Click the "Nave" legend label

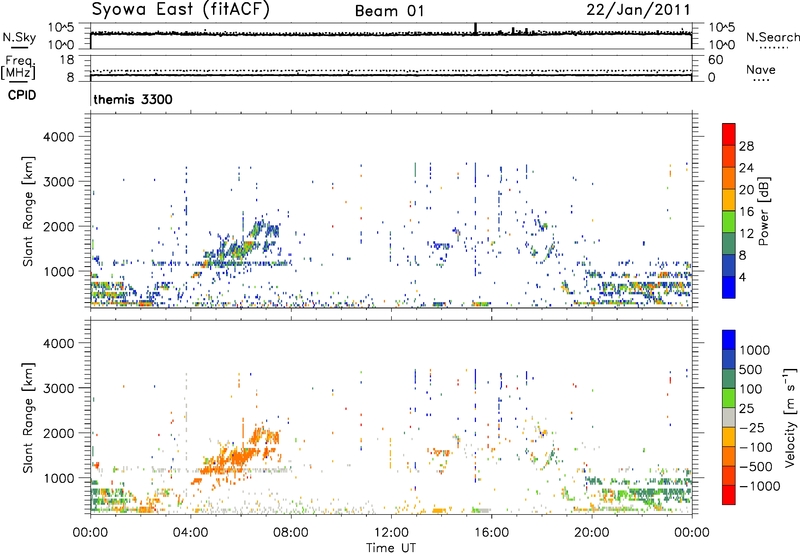[x=761, y=69]
